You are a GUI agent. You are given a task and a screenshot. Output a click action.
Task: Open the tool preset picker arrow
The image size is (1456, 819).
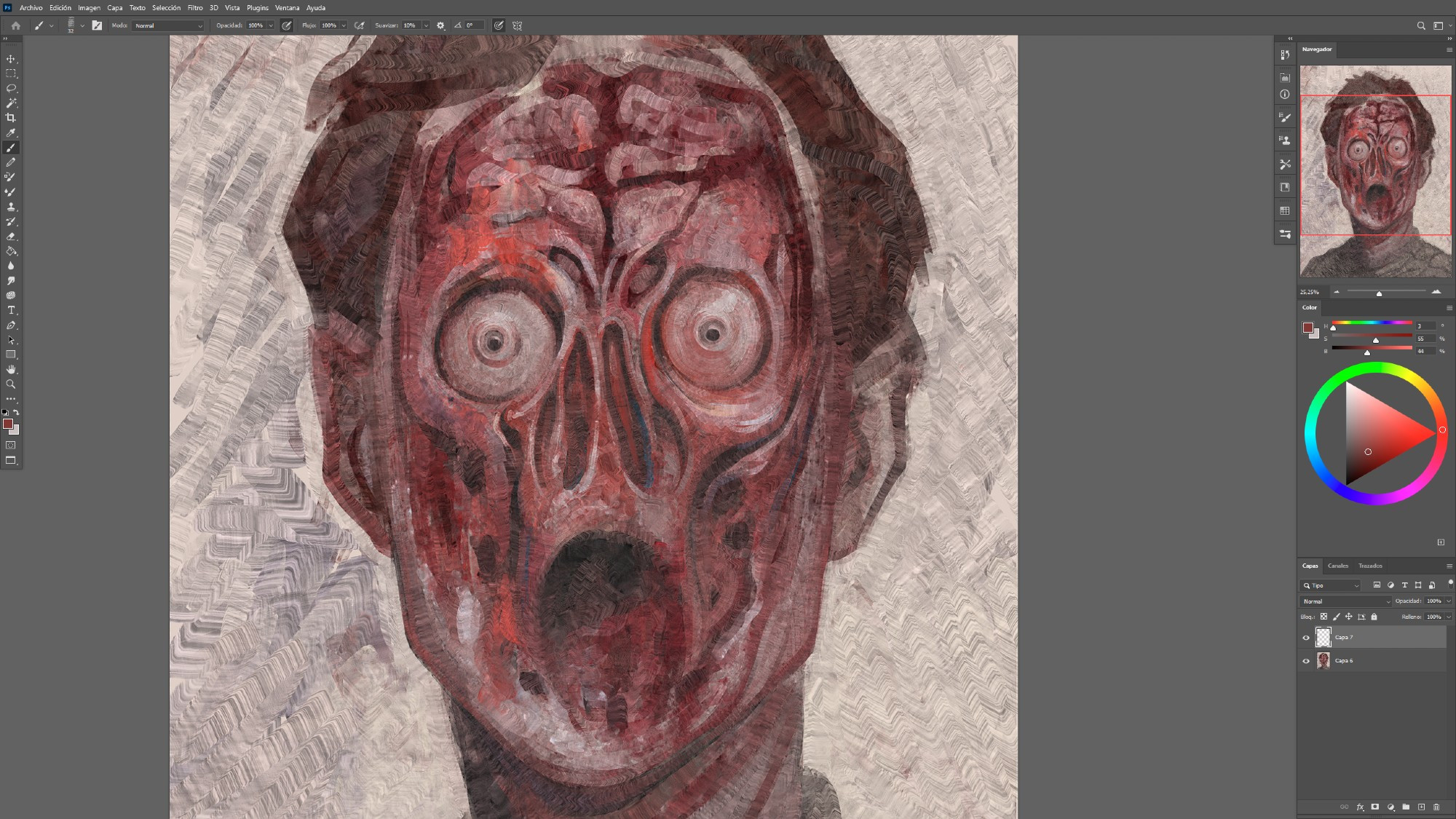tap(52, 25)
